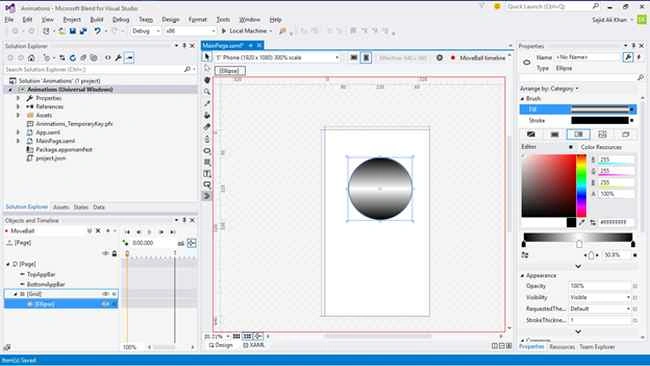
Task: Click middle gradient stop on gradient bar
Action: click(579, 245)
